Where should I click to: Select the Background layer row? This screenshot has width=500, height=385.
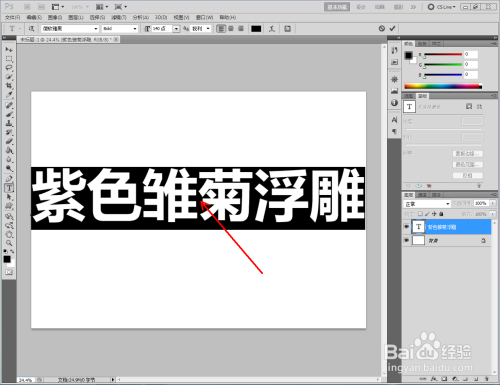point(447,240)
